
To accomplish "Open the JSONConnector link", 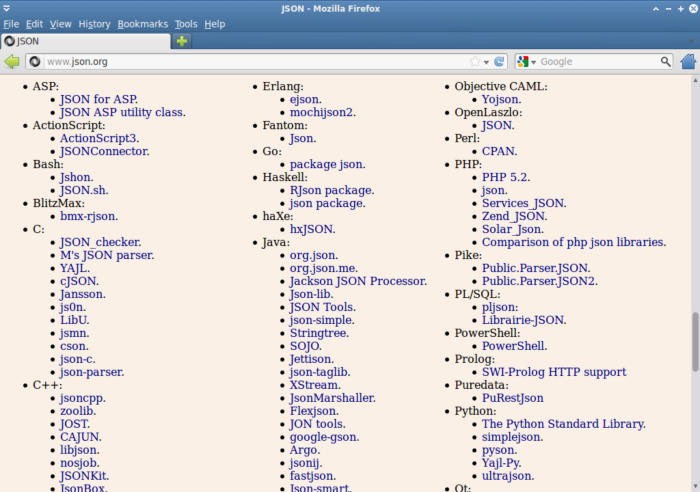I will pyautogui.click(x=104, y=151).
